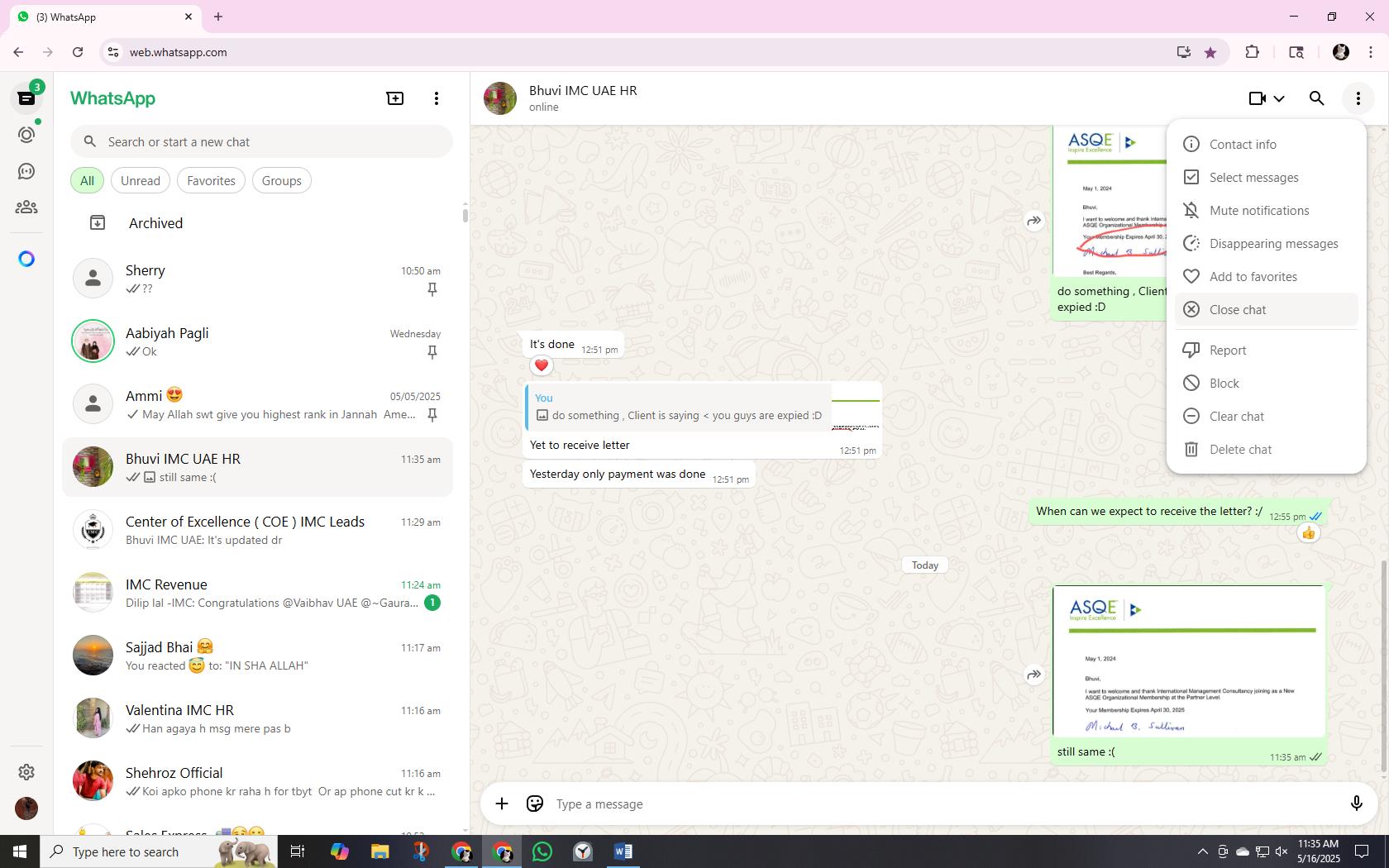
Task: Click the video call camera icon
Action: [x=1258, y=98]
